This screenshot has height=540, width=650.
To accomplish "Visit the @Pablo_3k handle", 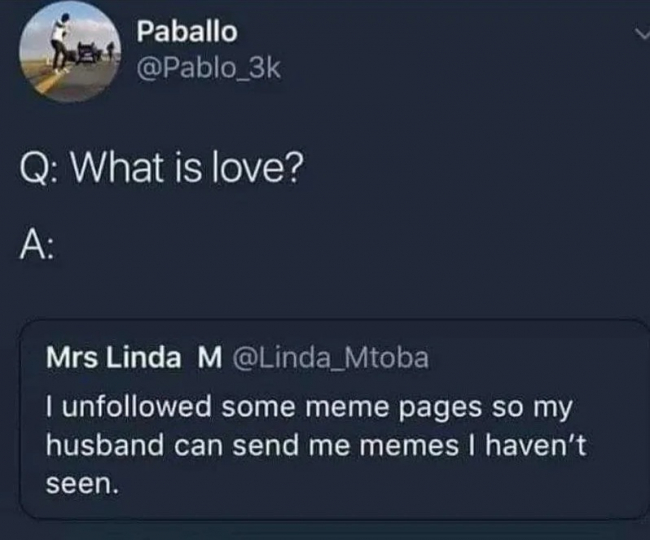I will click(x=209, y=68).
